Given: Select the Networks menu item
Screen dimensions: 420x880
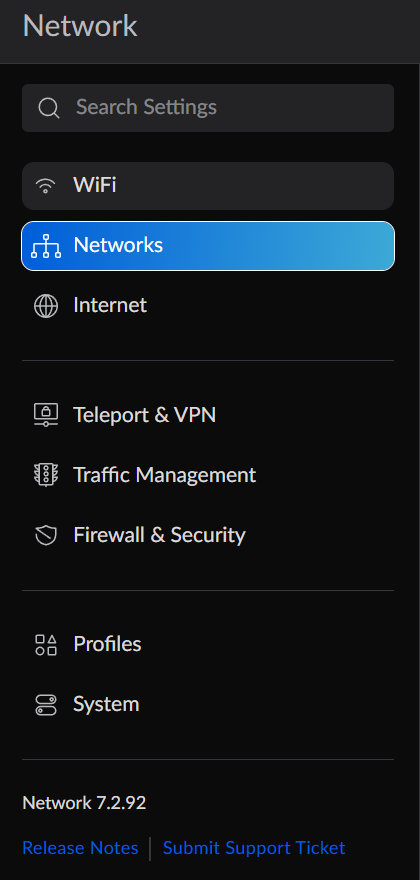Looking at the screenshot, I should point(208,246).
